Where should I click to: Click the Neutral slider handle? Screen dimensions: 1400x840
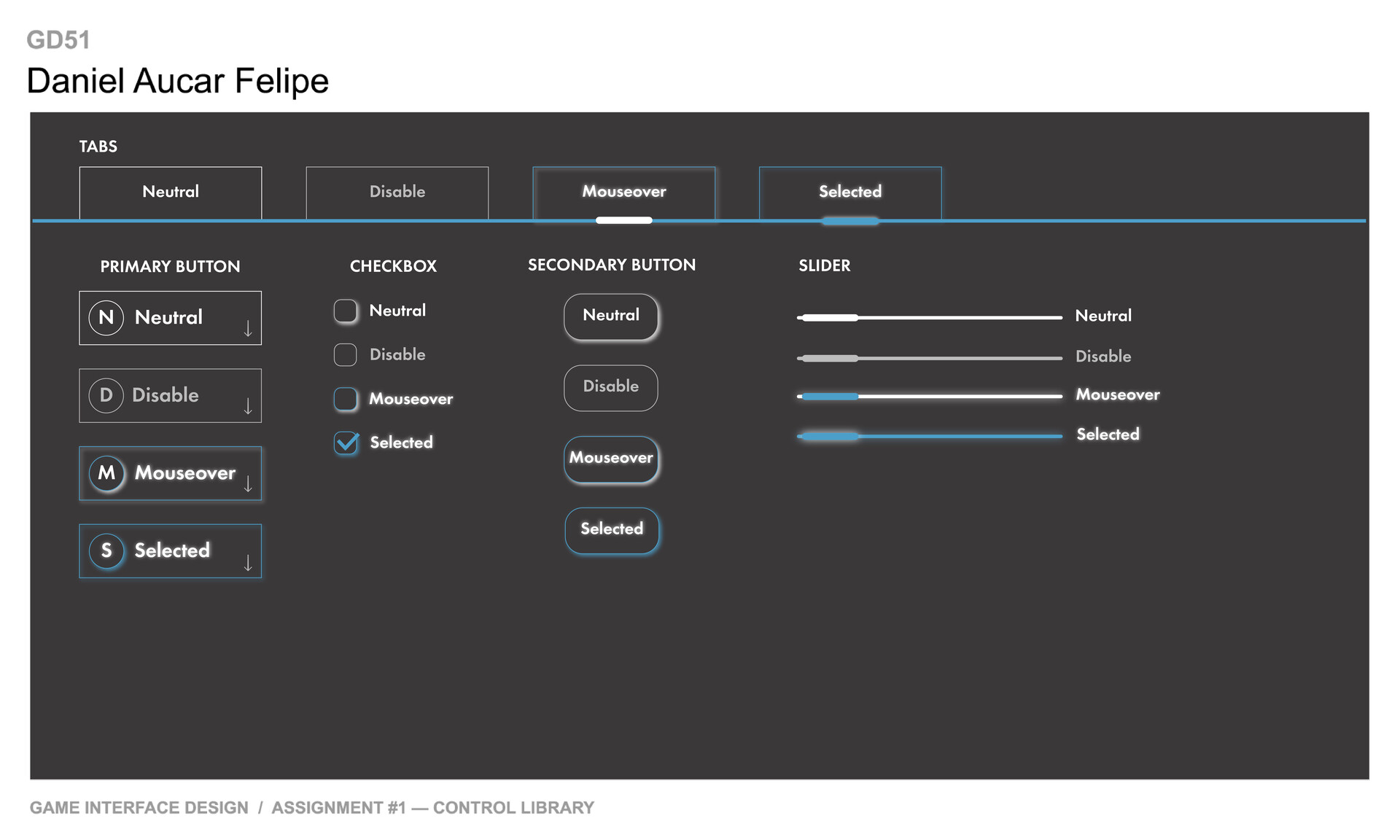[x=830, y=318]
